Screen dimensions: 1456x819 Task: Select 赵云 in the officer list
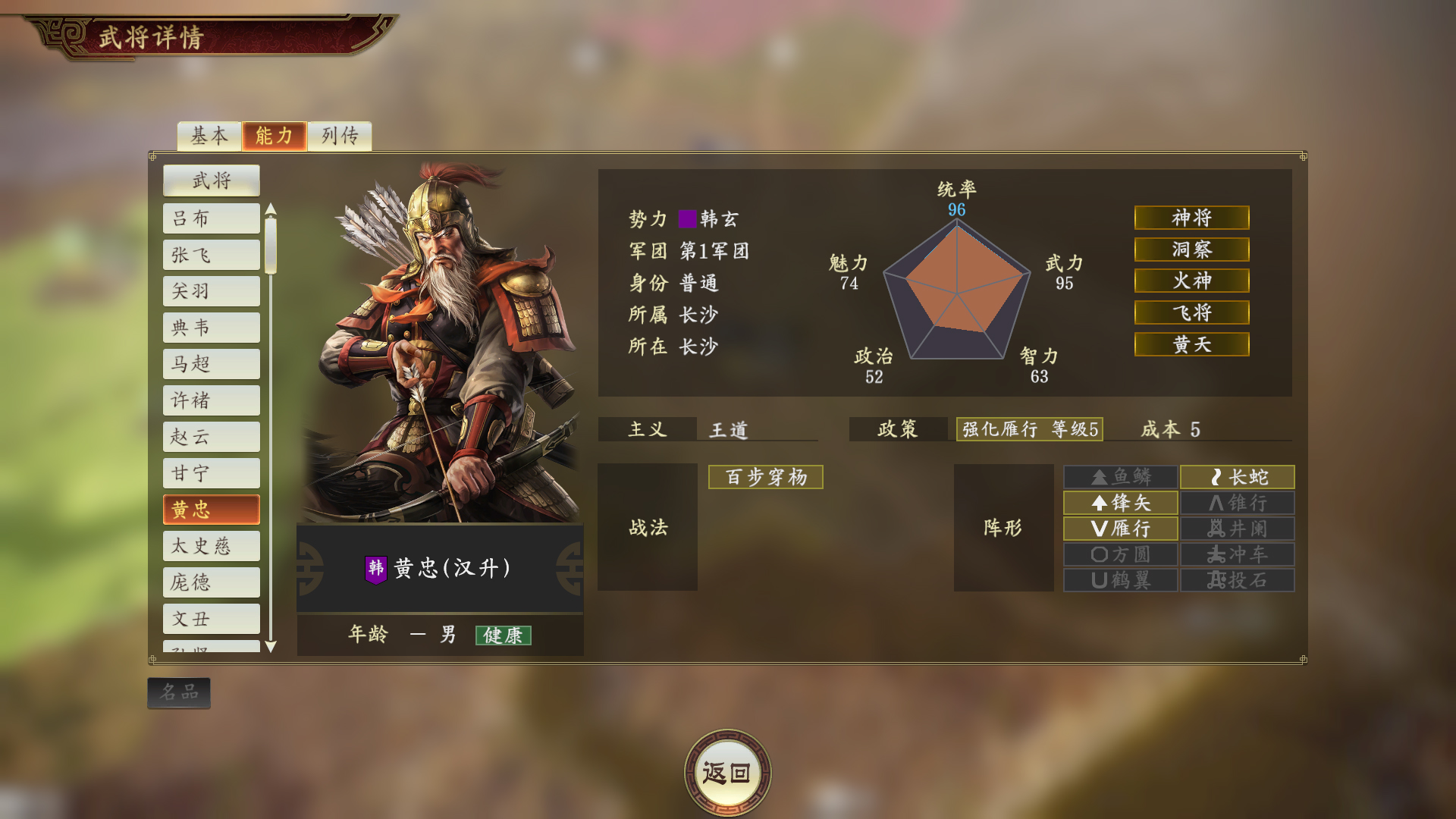pos(212,437)
